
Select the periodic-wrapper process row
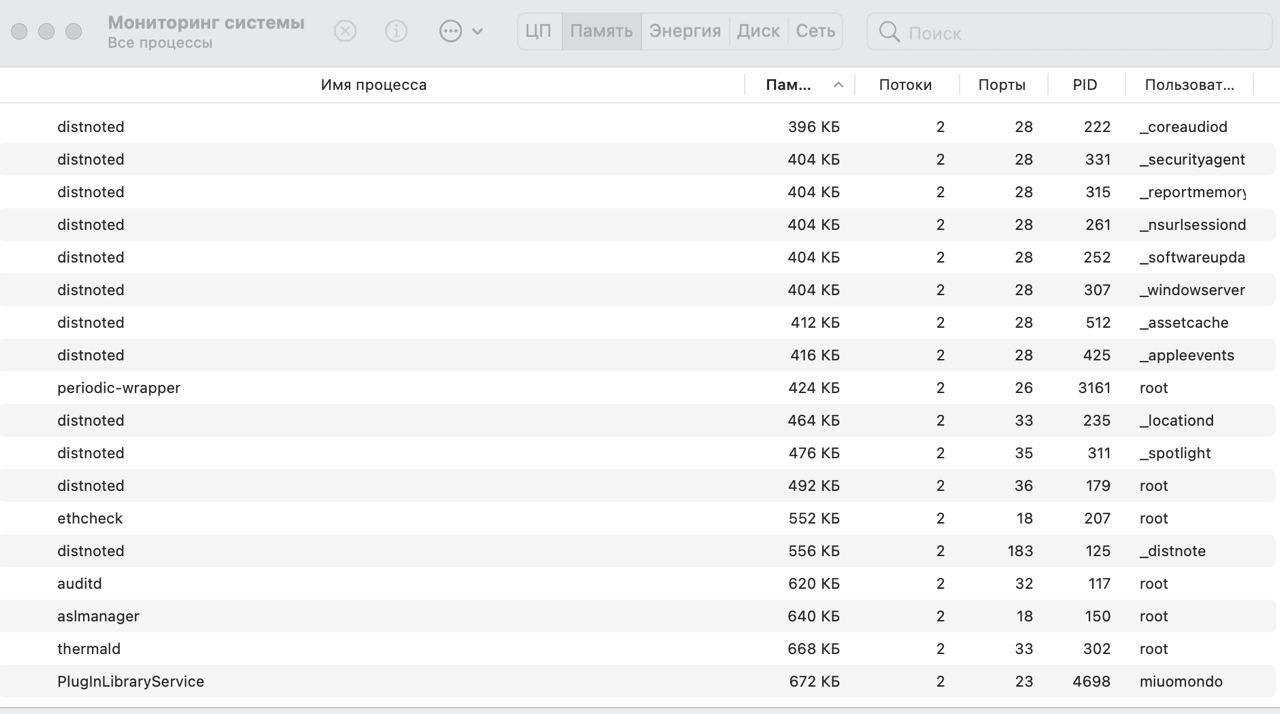(638, 388)
